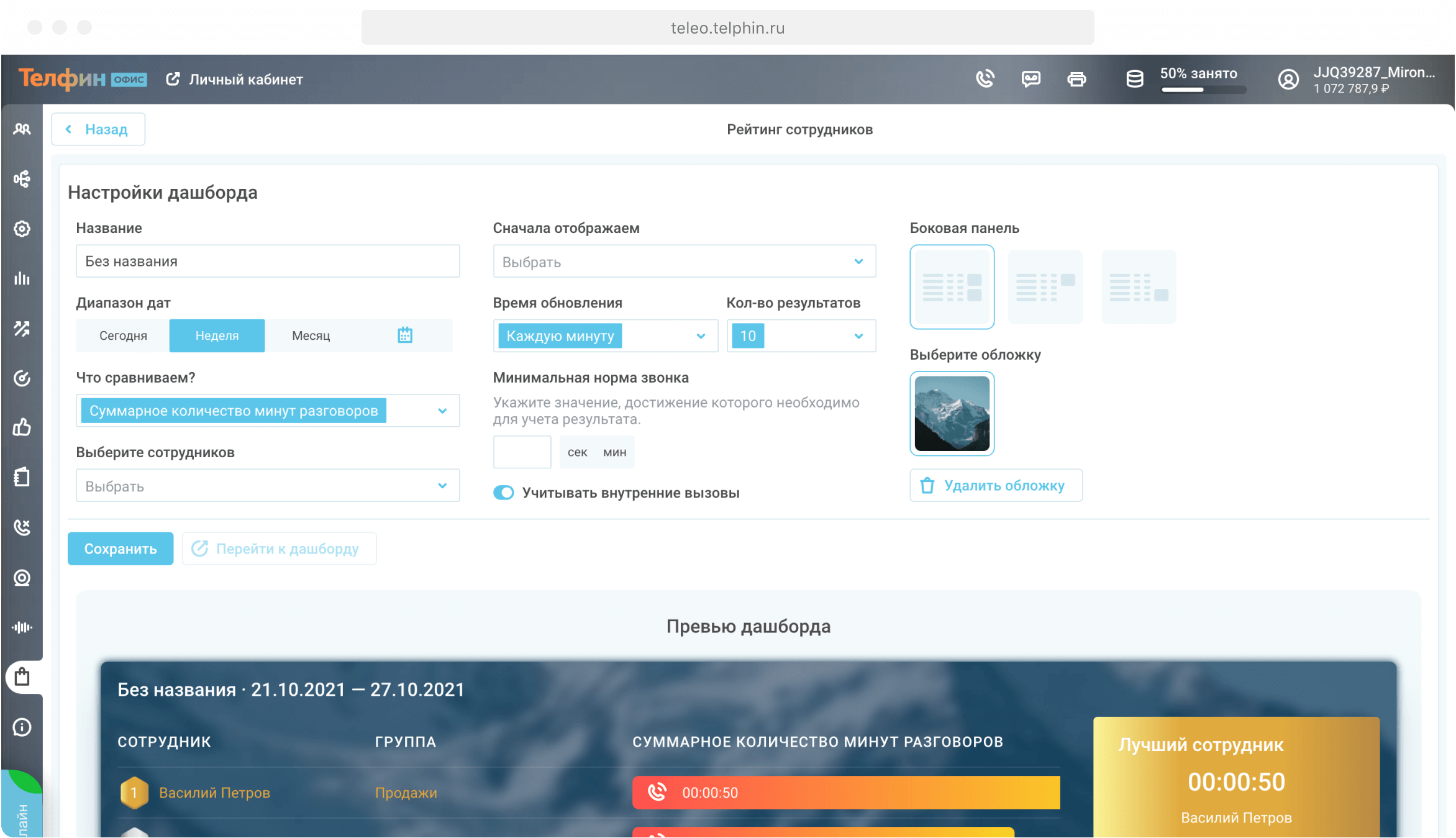The width and height of the screenshot is (1456, 838).
Task: Select 'Сегодня' date range tab
Action: pyautogui.click(x=123, y=335)
